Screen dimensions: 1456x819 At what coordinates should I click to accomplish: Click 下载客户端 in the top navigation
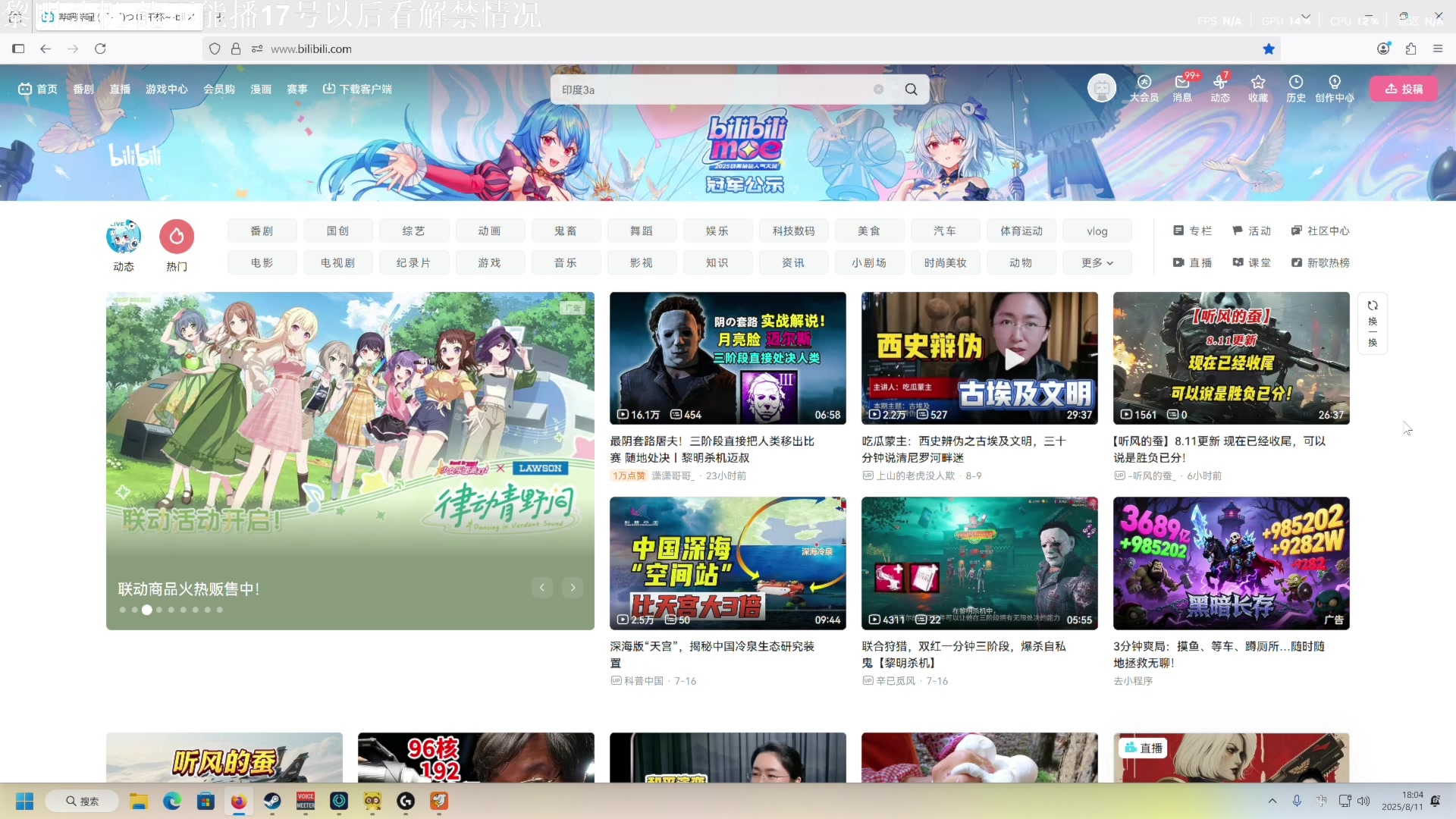(x=357, y=89)
